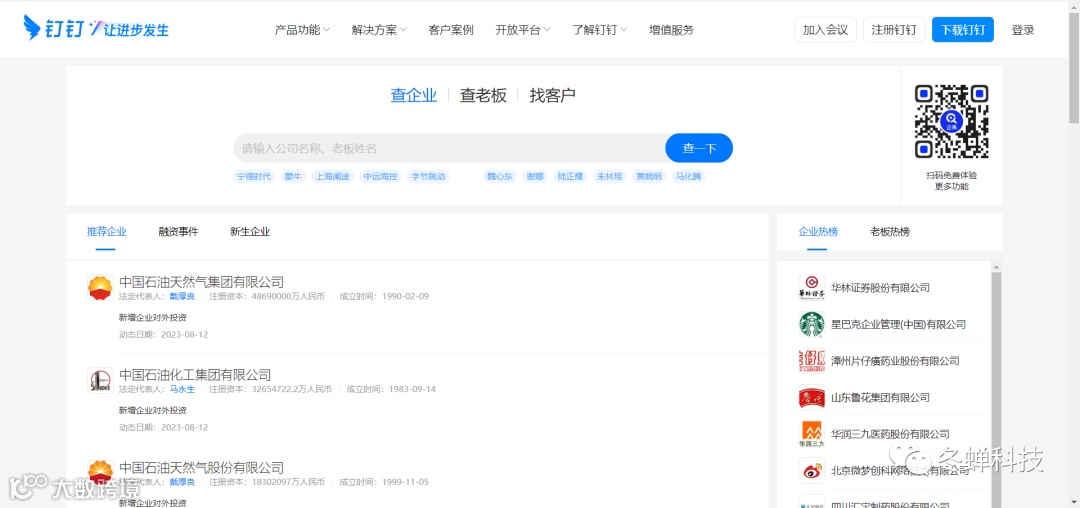Expand the 开放平台 dropdown menu
The height and width of the screenshot is (508, 1080).
pos(523,30)
